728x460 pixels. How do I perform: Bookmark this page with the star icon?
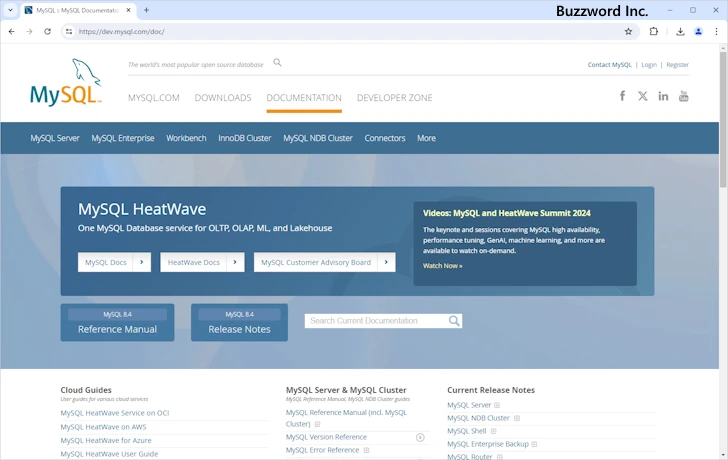(x=628, y=31)
